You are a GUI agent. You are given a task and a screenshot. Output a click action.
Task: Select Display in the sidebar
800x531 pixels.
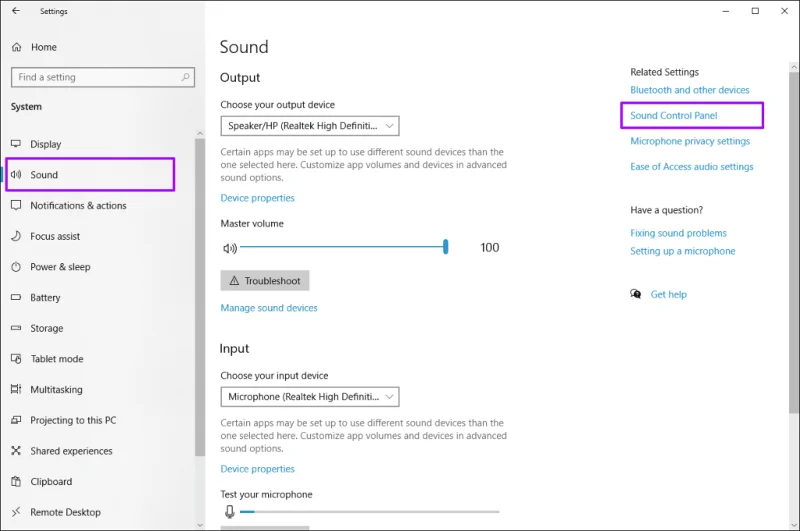pos(45,144)
